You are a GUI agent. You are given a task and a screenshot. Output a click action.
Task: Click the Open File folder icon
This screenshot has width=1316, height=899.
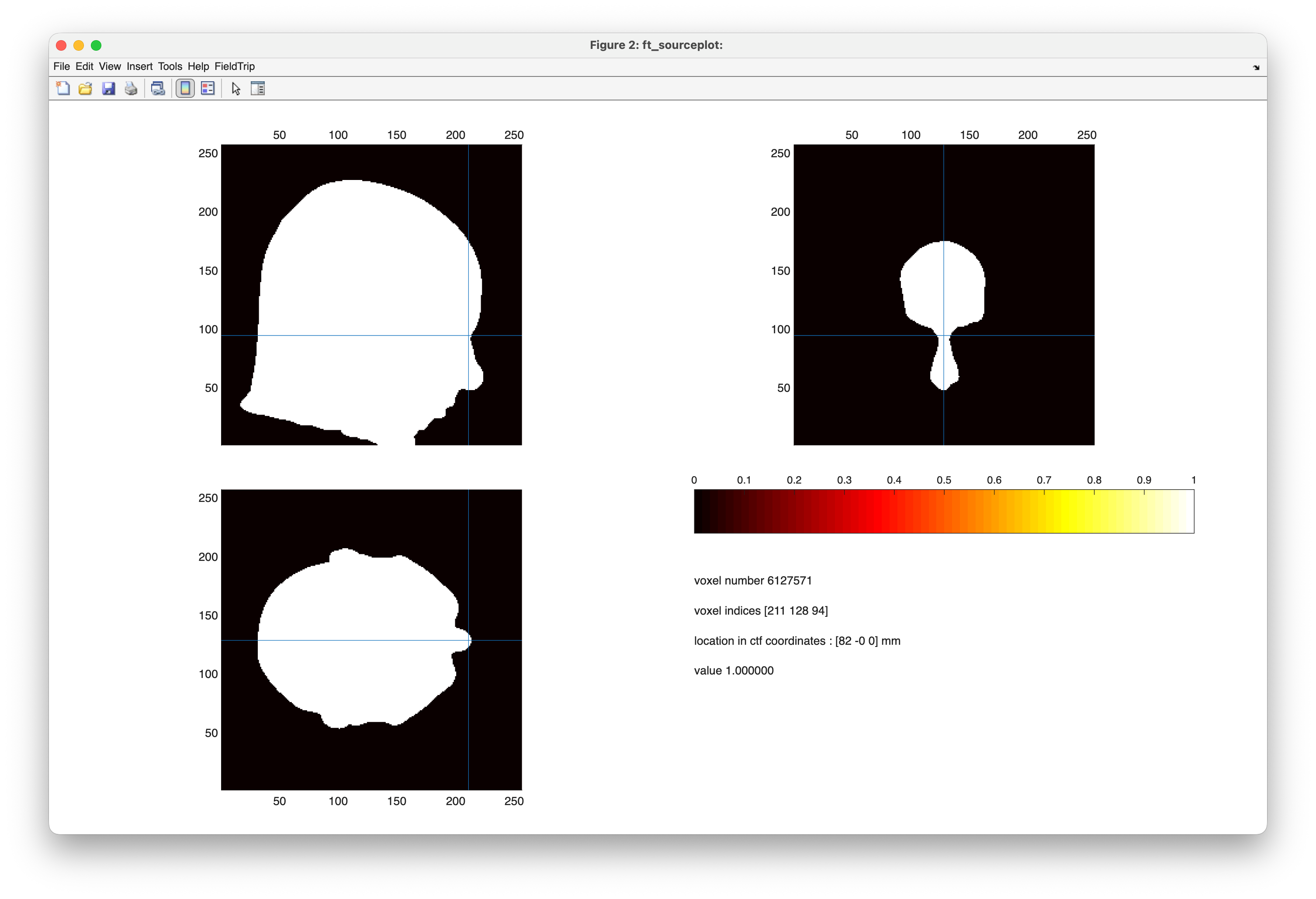coord(86,88)
